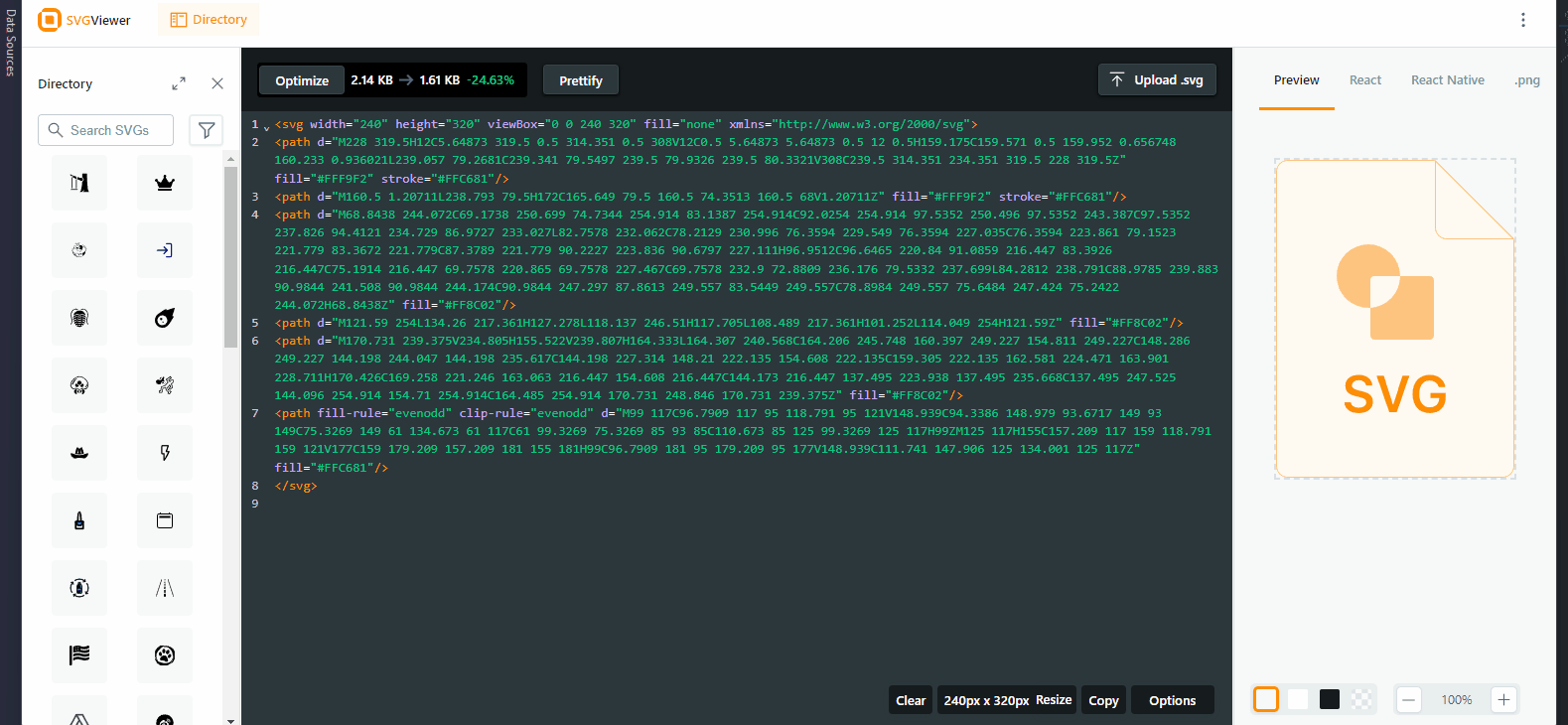Choose the road lanes SVG icon
Image resolution: width=1568 pixels, height=725 pixels.
click(x=165, y=588)
